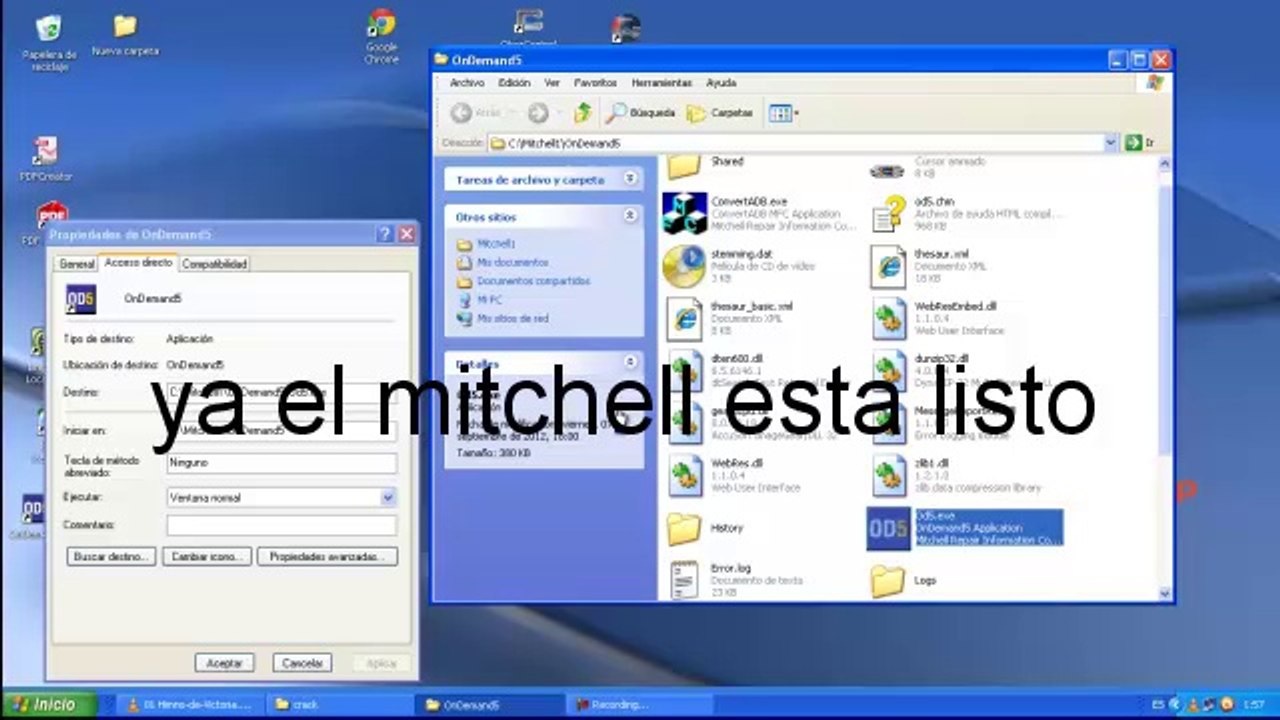Toggle Carpetas folder pane button
Image resolution: width=1280 pixels, height=720 pixels.
click(720, 113)
